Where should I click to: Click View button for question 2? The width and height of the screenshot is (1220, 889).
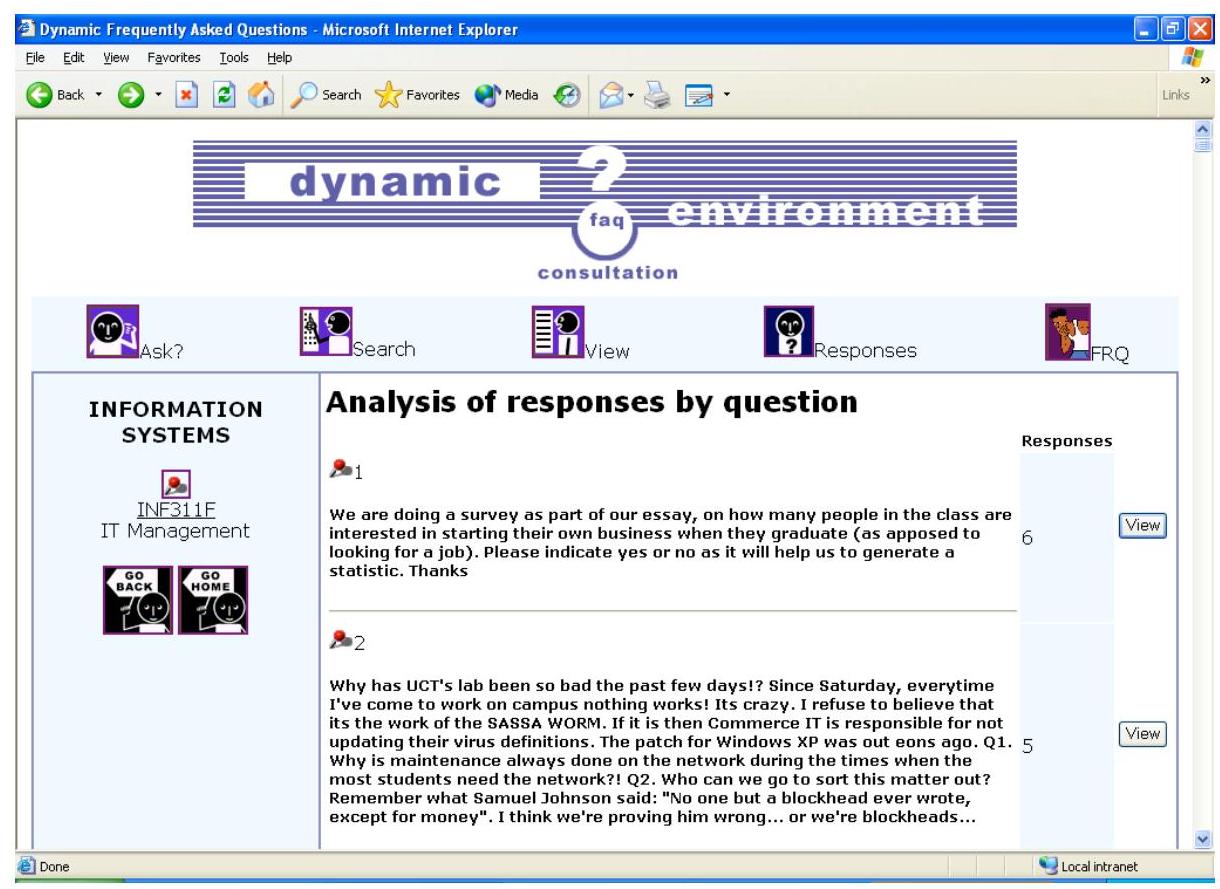point(1142,734)
